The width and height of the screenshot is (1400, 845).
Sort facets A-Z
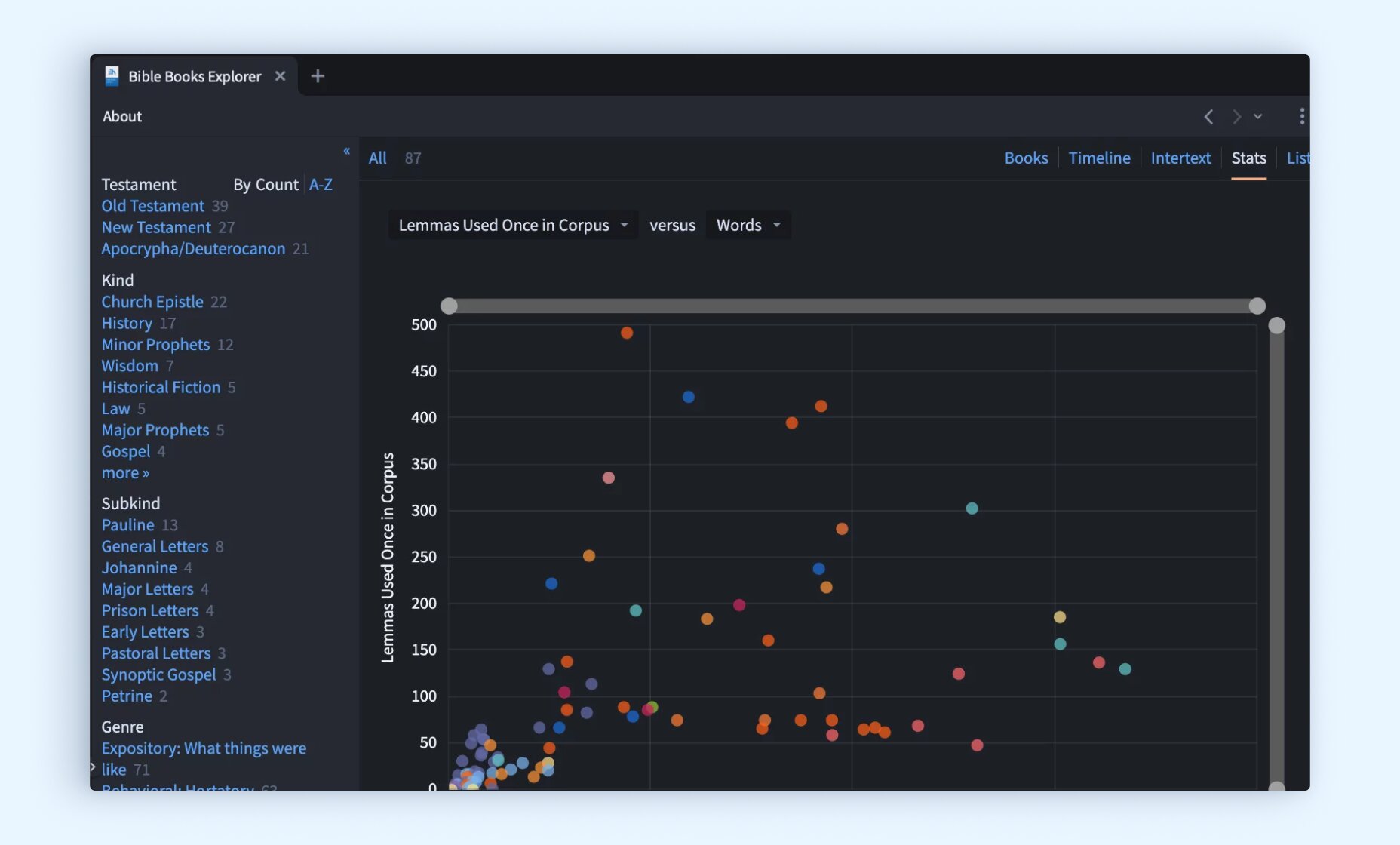[321, 185]
